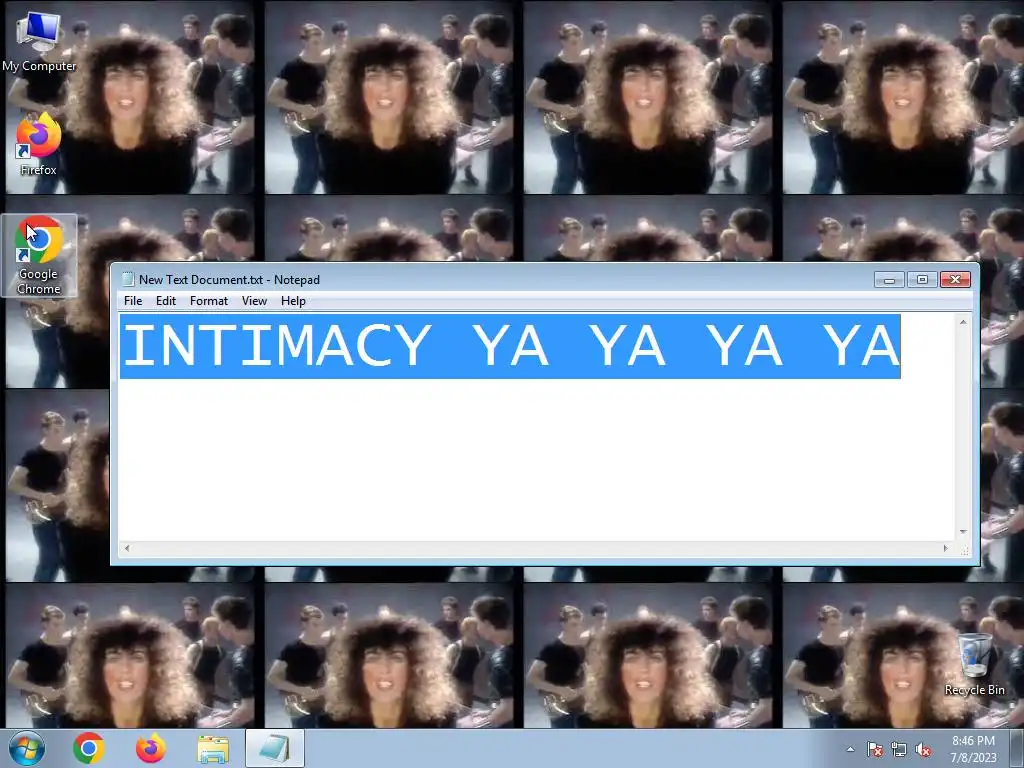Open the Windows Start orb

pyautogui.click(x=27, y=748)
